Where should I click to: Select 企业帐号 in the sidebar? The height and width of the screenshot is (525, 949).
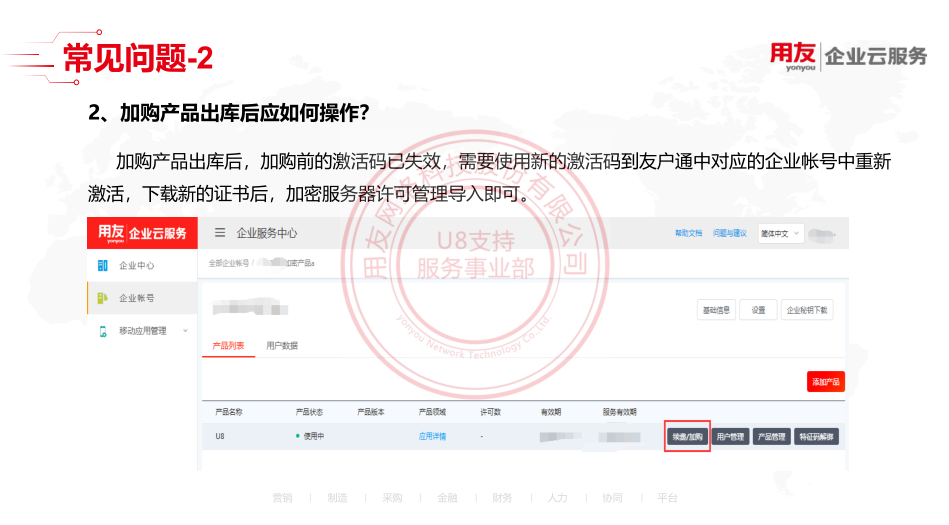(x=137, y=298)
